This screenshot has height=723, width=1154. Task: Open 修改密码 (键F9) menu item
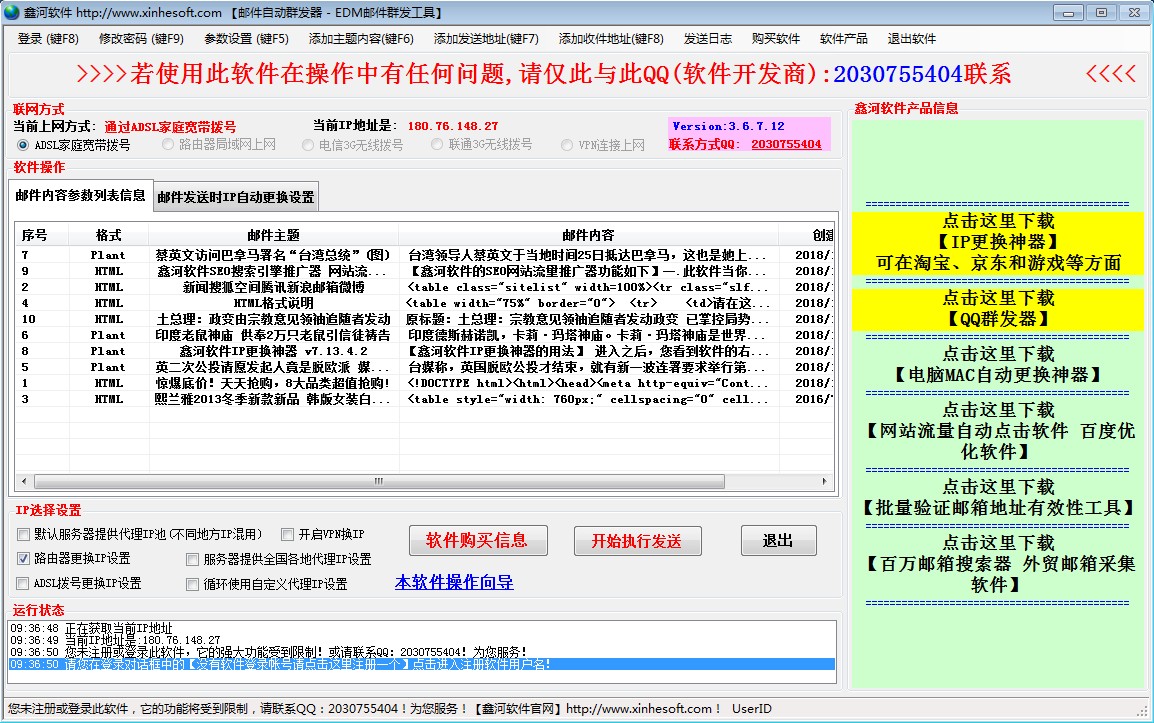pyautogui.click(x=141, y=39)
